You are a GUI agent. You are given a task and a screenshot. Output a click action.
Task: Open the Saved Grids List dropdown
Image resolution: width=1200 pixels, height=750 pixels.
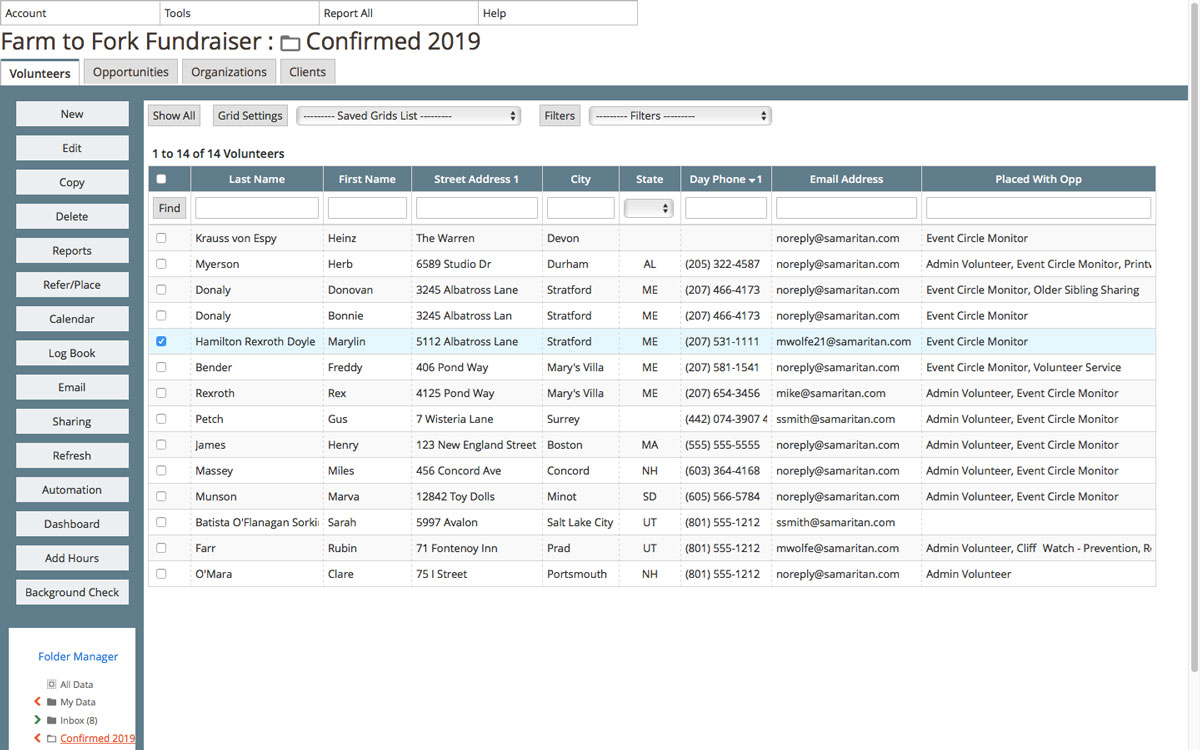click(x=409, y=116)
